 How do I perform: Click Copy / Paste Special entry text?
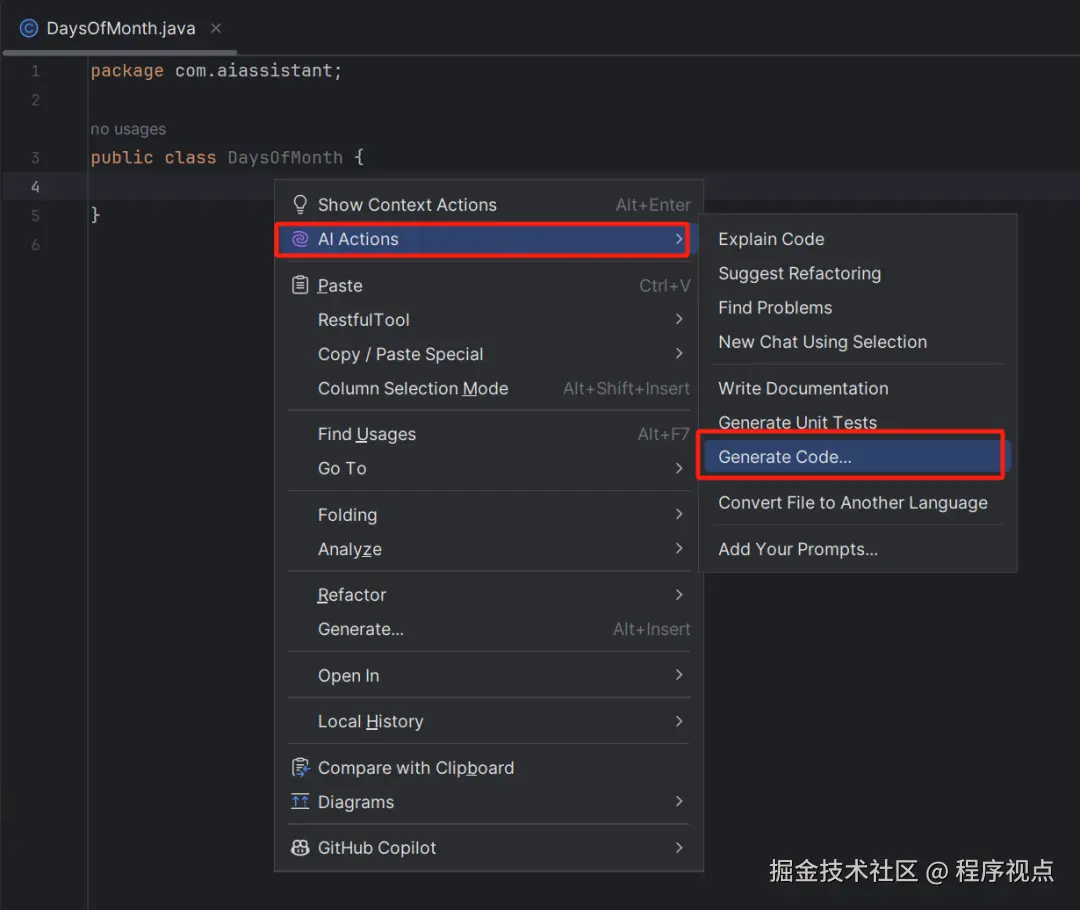point(400,354)
